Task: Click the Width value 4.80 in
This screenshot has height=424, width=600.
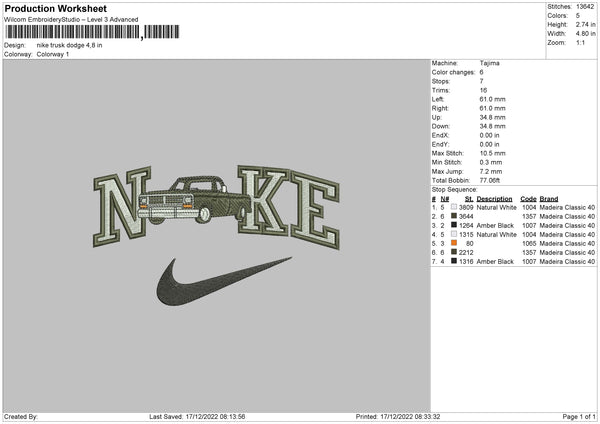Action: [585, 34]
